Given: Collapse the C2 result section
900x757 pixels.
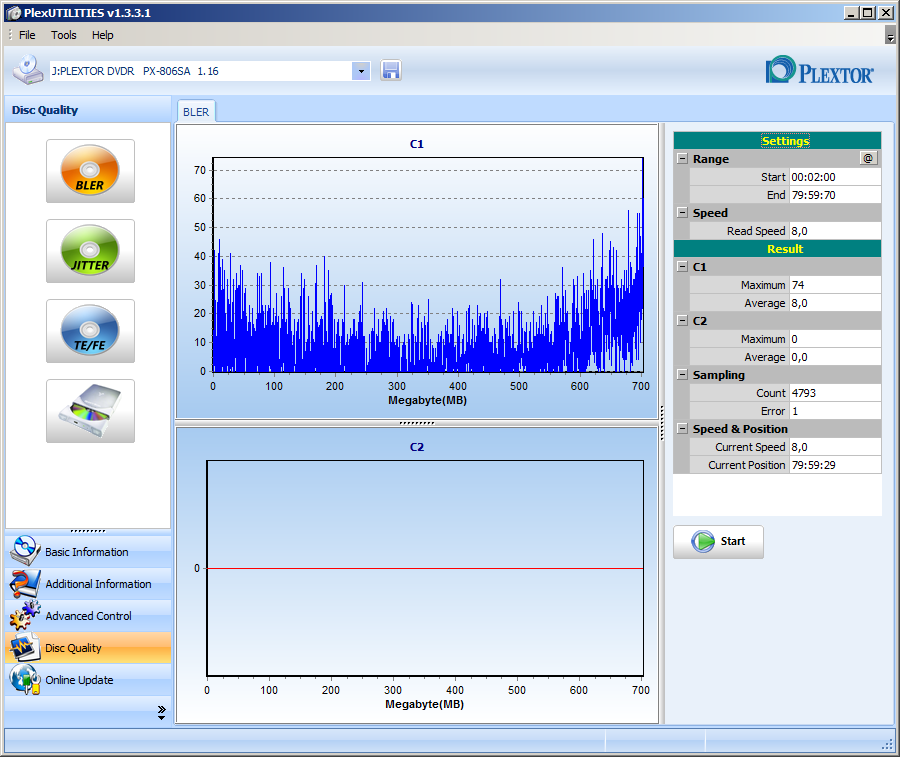Looking at the screenshot, I should [682, 320].
